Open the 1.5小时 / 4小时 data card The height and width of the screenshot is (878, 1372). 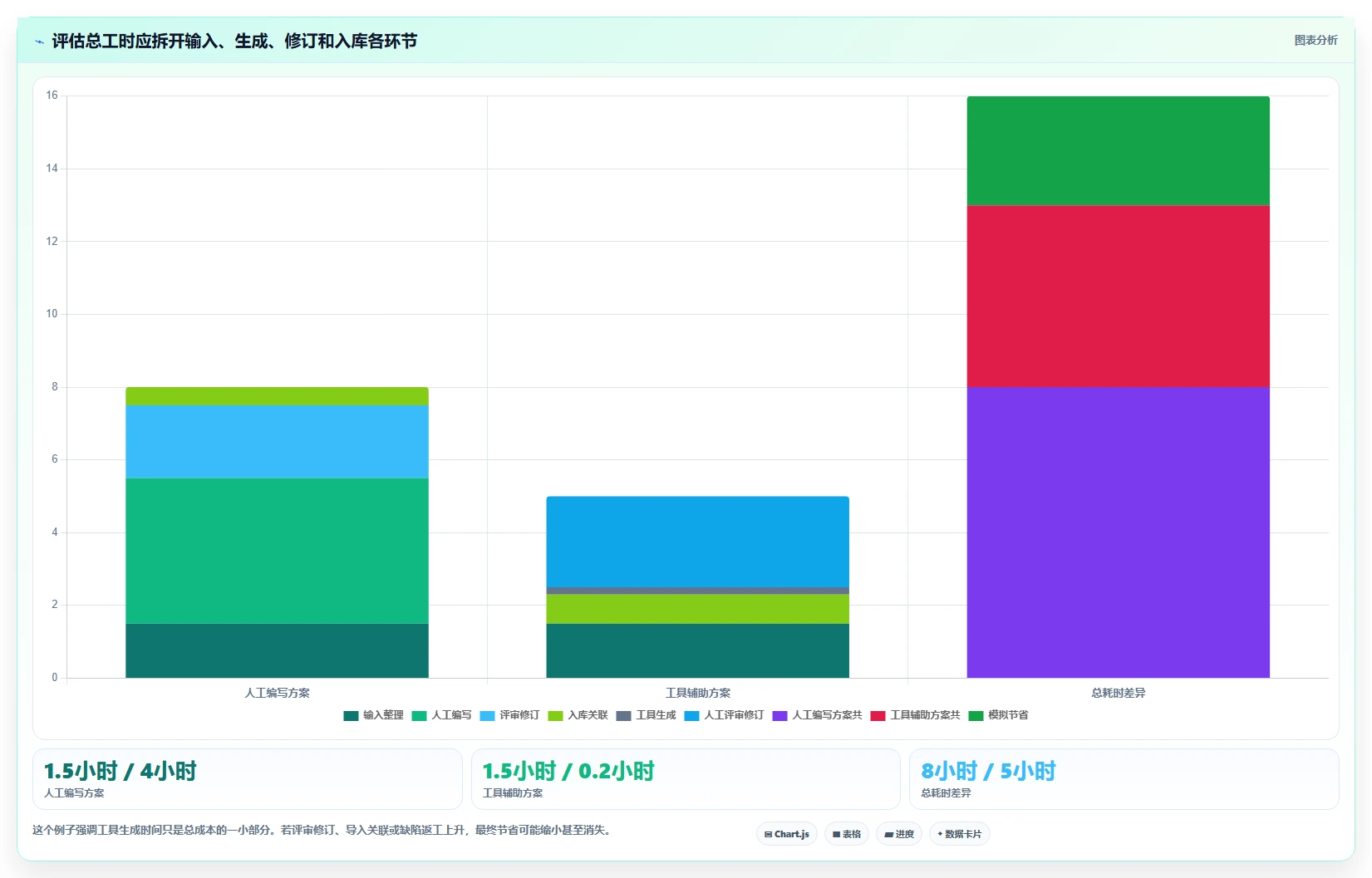(x=247, y=779)
